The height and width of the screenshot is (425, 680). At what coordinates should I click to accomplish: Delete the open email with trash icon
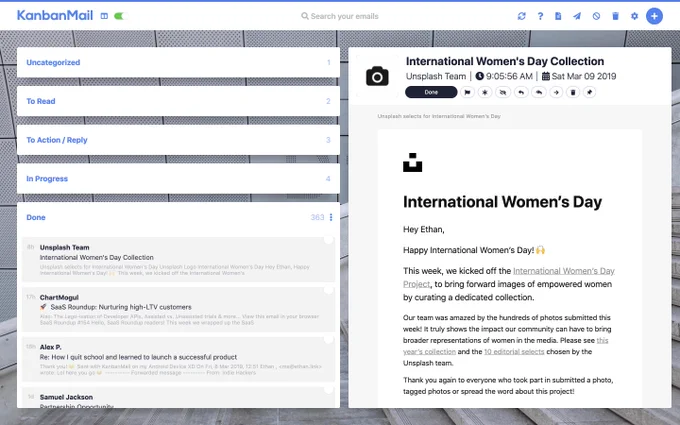pos(573,92)
